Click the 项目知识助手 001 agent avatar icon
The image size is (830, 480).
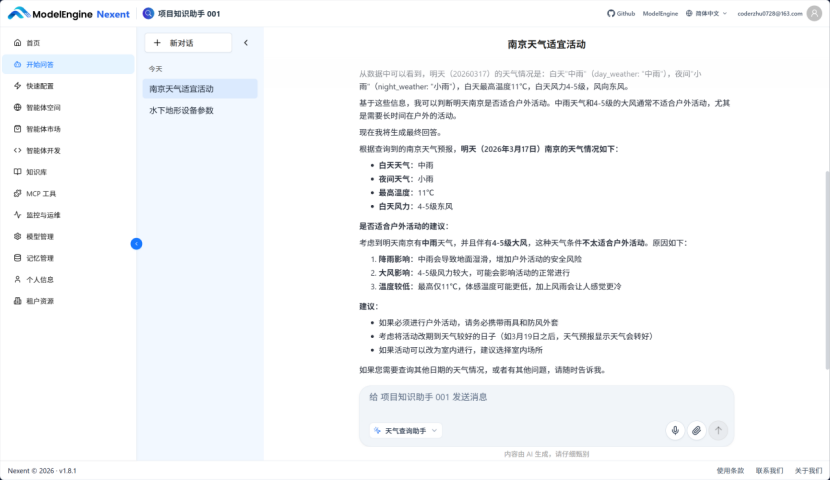[148, 13]
